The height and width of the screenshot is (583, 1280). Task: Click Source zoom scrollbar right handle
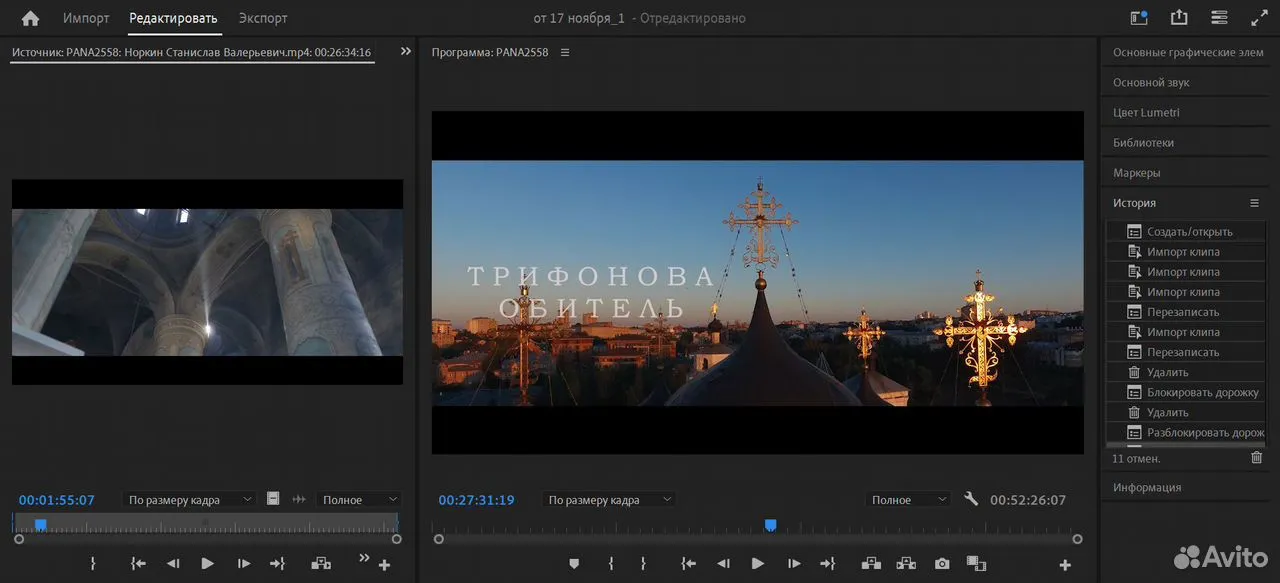[396, 539]
